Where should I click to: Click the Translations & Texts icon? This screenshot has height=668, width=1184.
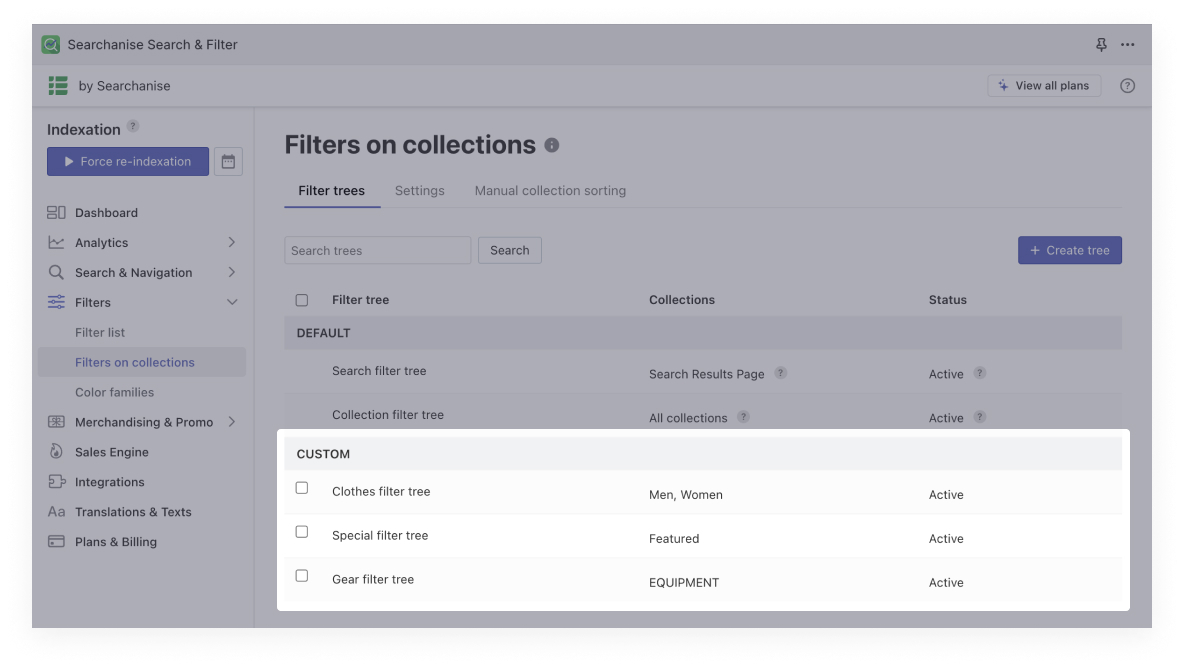(58, 512)
